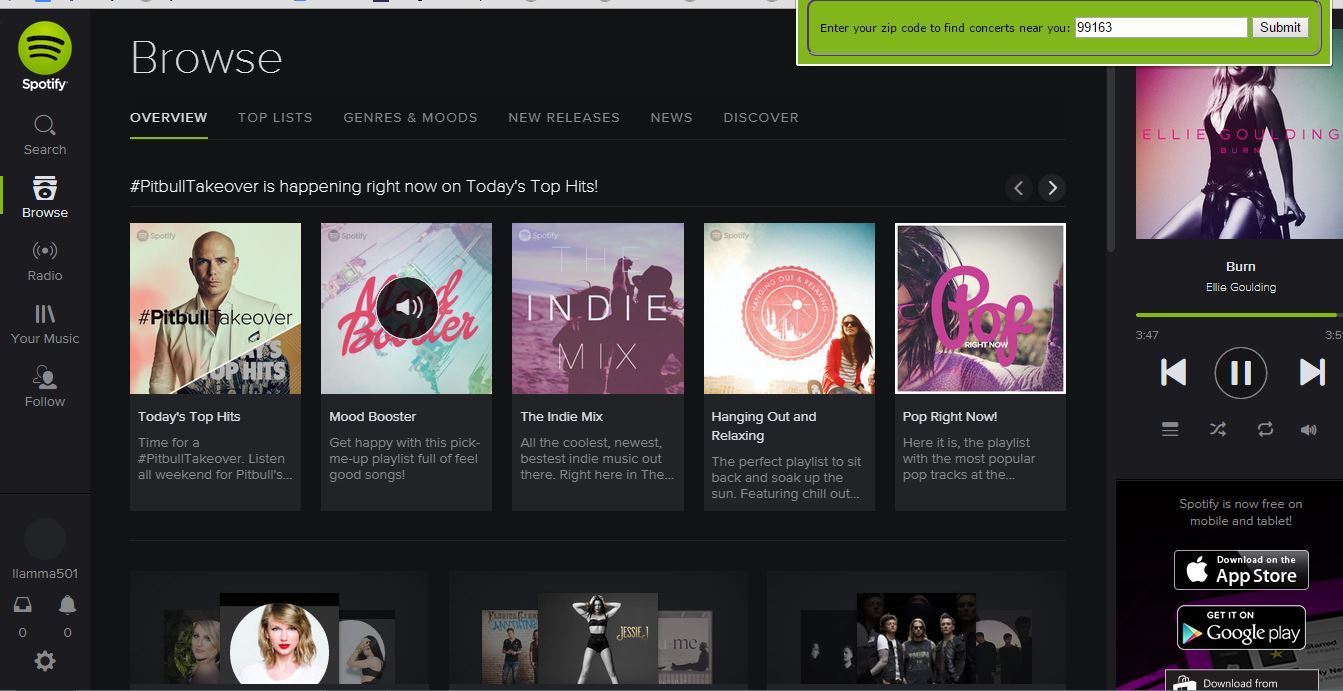Open Radio from the sidebar

pyautogui.click(x=45, y=261)
